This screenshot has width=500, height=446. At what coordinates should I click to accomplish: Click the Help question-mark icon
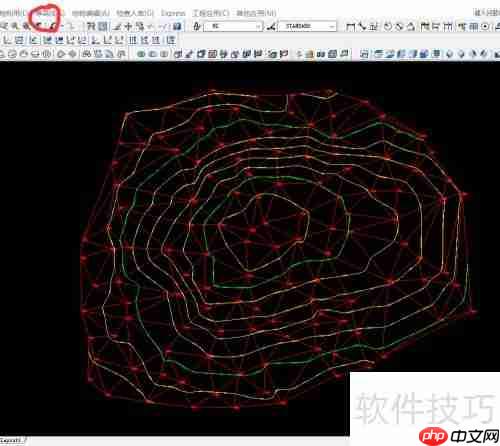pyautogui.click(x=178, y=26)
